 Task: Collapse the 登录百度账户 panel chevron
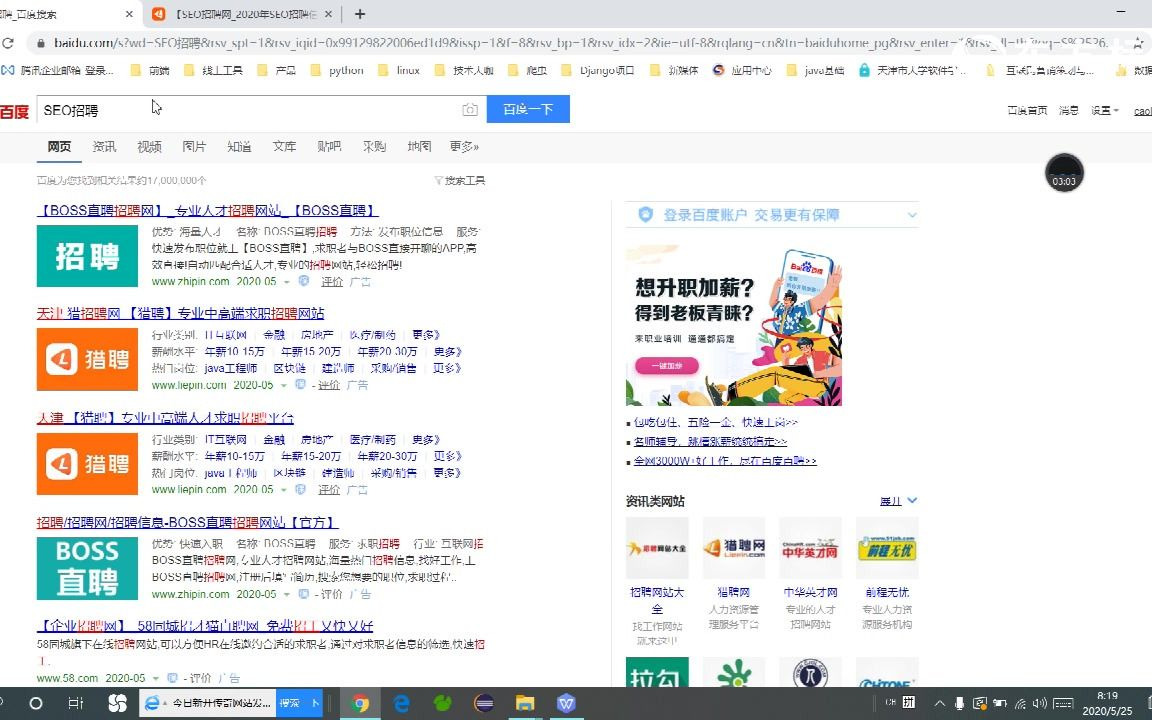910,214
